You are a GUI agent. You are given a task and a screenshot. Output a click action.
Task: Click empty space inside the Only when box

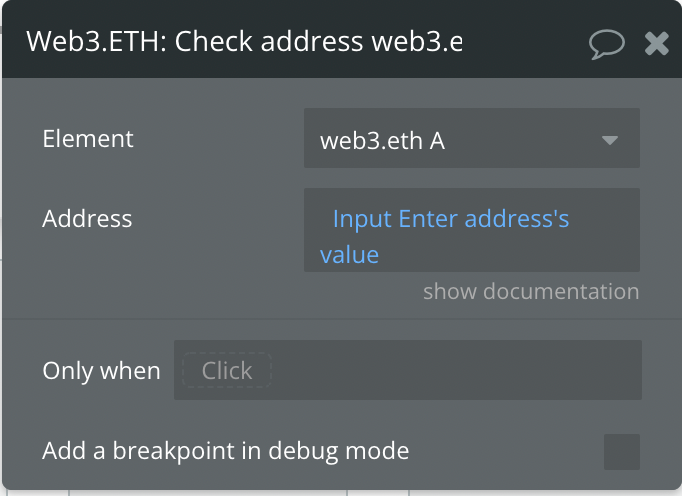click(x=457, y=370)
